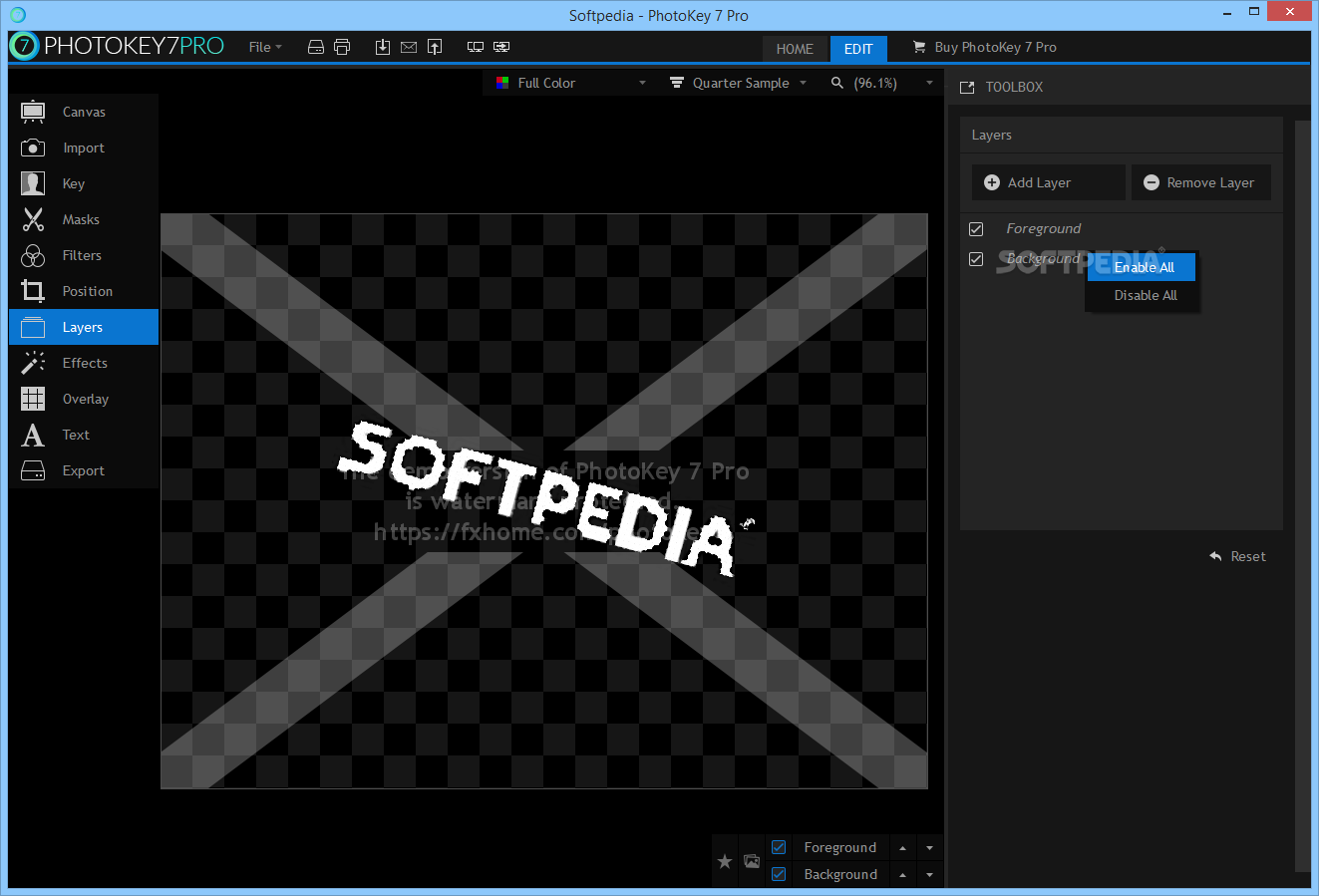The width and height of the screenshot is (1319, 896).
Task: Click the PhotoKey 7 logo icon
Action: coord(24,46)
